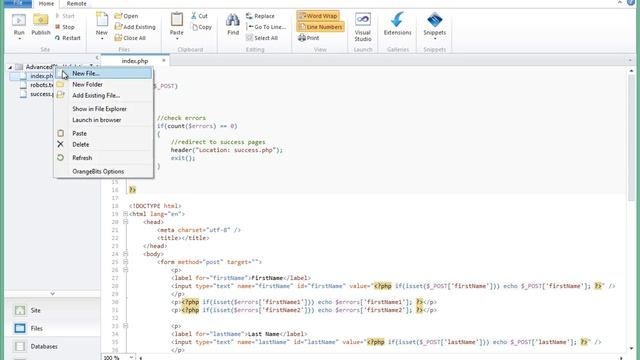Click Add Existing in ribbon

tap(135, 27)
